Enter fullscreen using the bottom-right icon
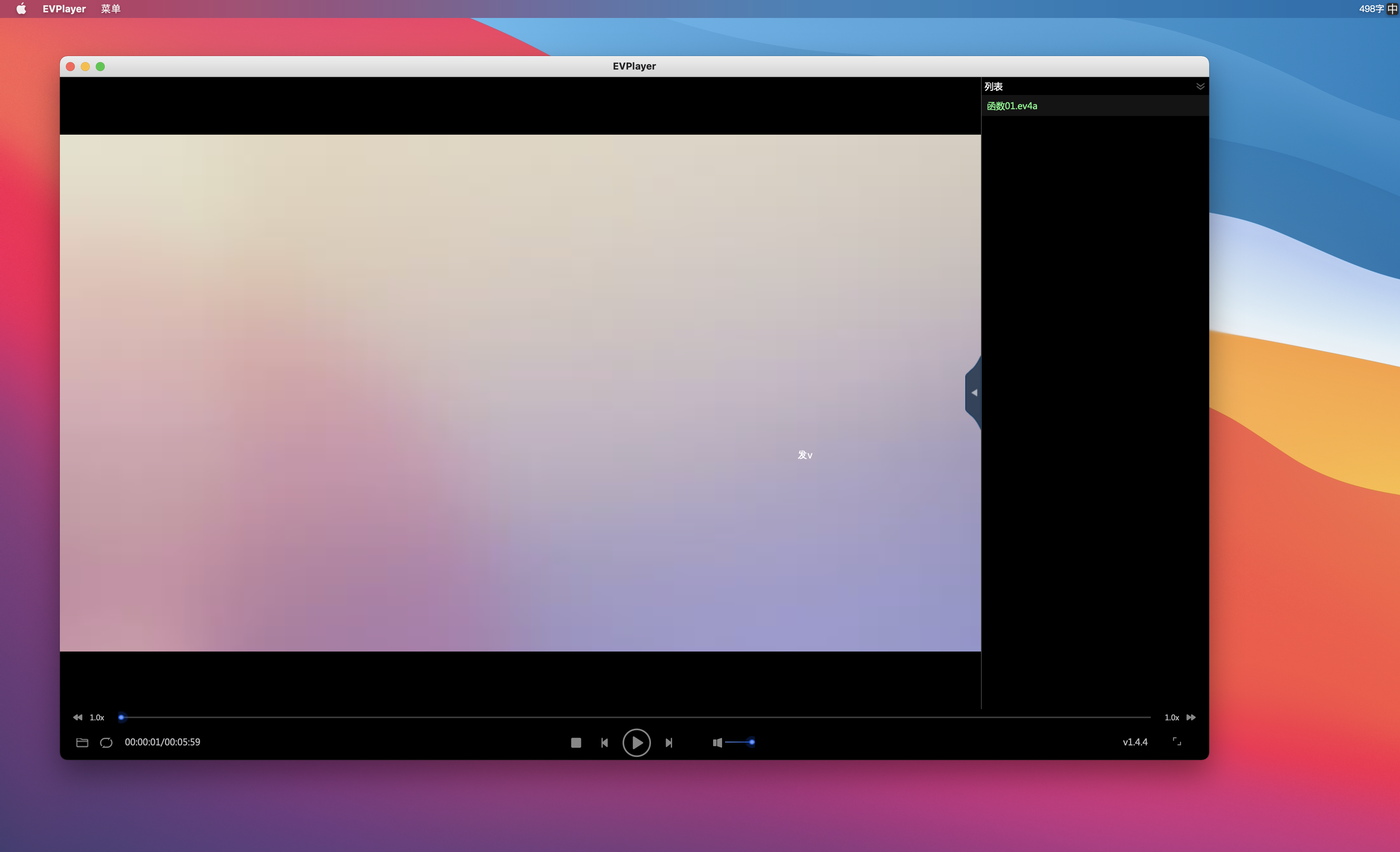1400x852 pixels. click(1177, 742)
